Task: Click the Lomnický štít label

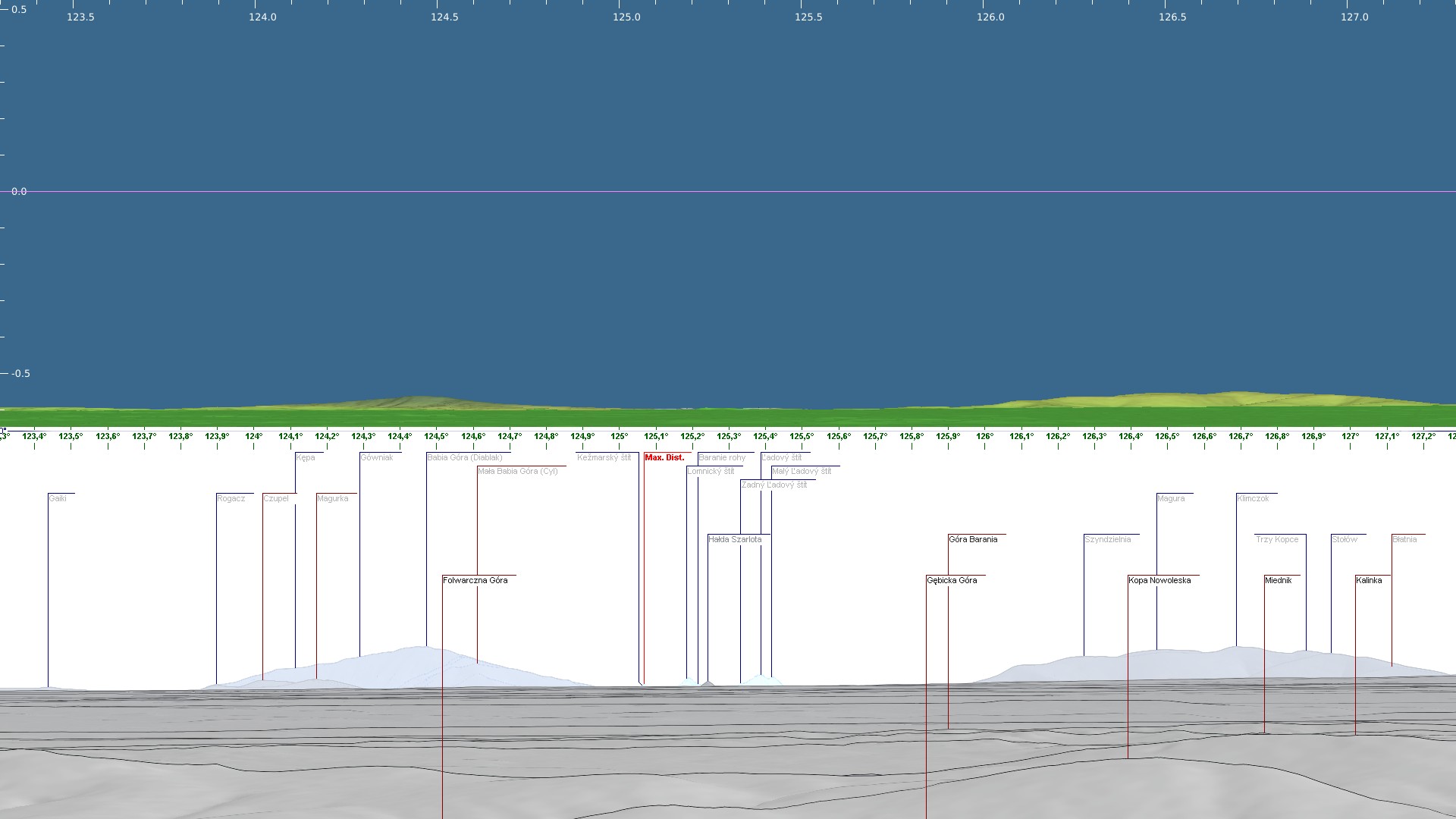Action: 711,471
